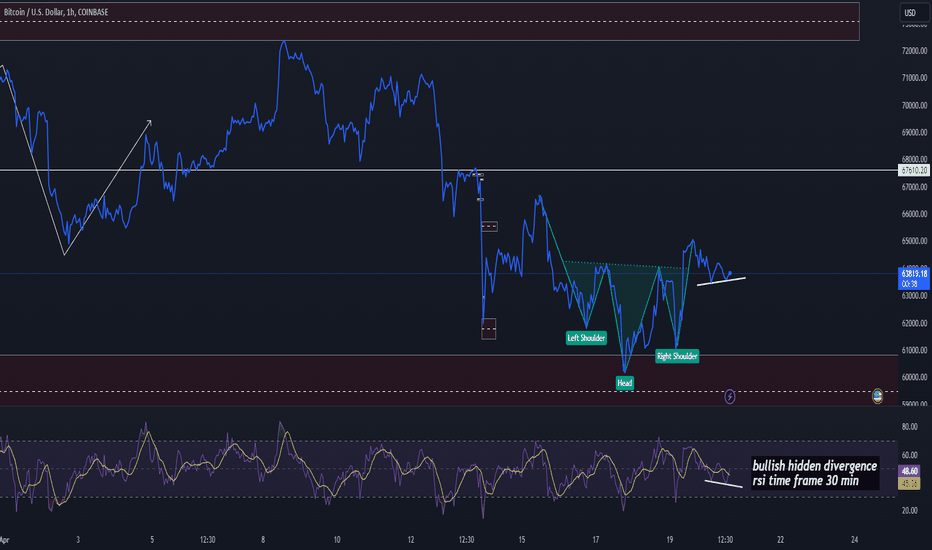Select the bullish hidden divergence text note

tap(813, 472)
